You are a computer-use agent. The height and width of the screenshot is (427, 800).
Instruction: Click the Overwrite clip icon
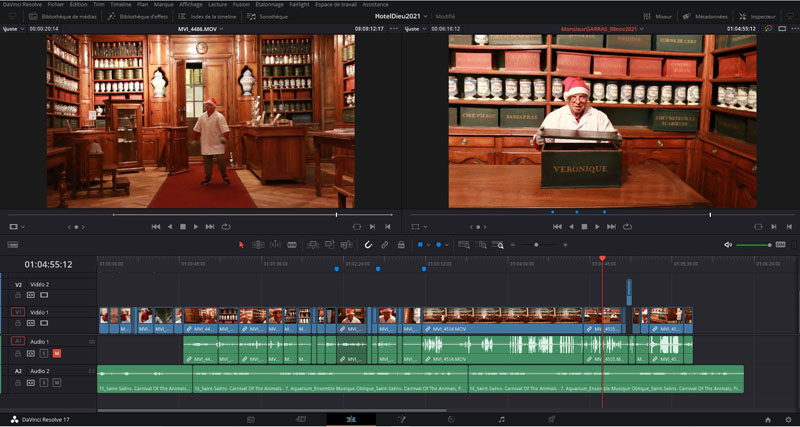click(330, 245)
